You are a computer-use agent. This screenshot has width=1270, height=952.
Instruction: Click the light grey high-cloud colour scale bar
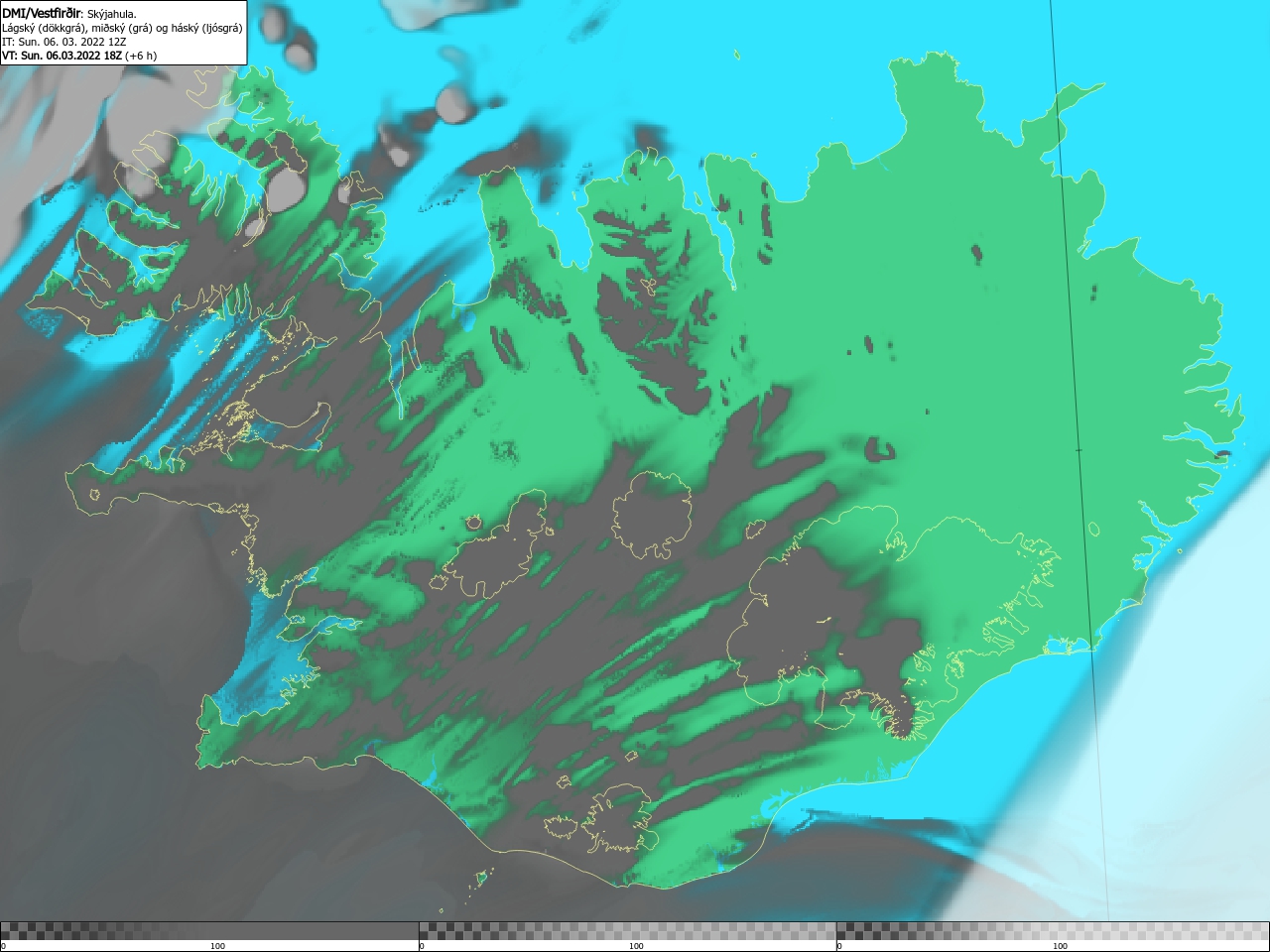pyautogui.click(x=1053, y=931)
